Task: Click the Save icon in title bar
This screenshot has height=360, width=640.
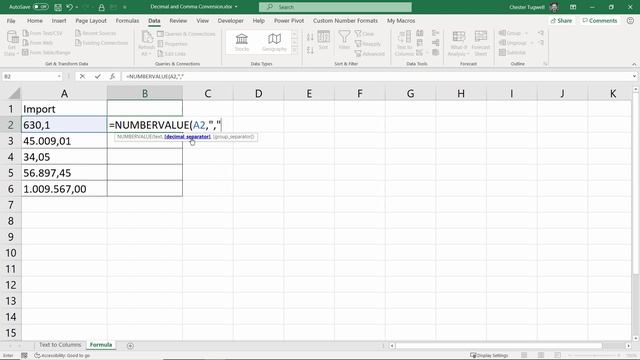Action: pyautogui.click(x=58, y=7)
